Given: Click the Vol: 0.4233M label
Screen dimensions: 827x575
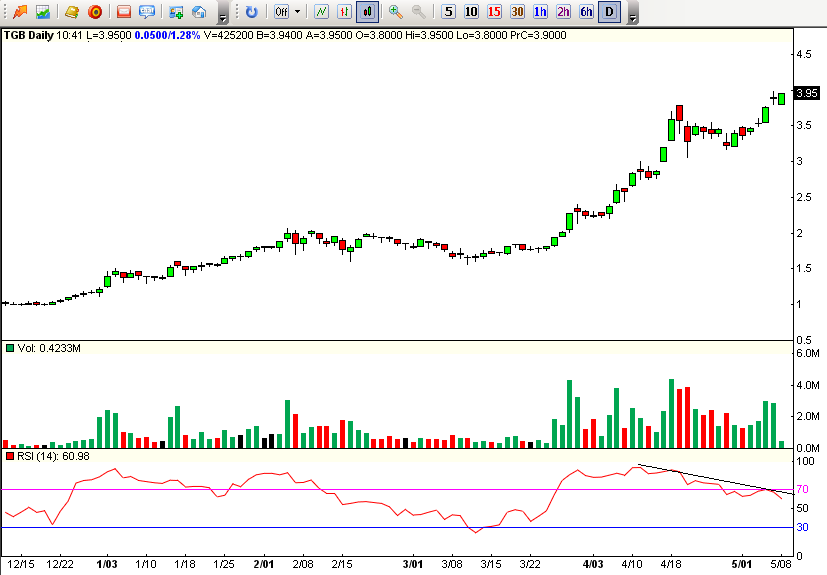Looking at the screenshot, I should pos(49,348).
